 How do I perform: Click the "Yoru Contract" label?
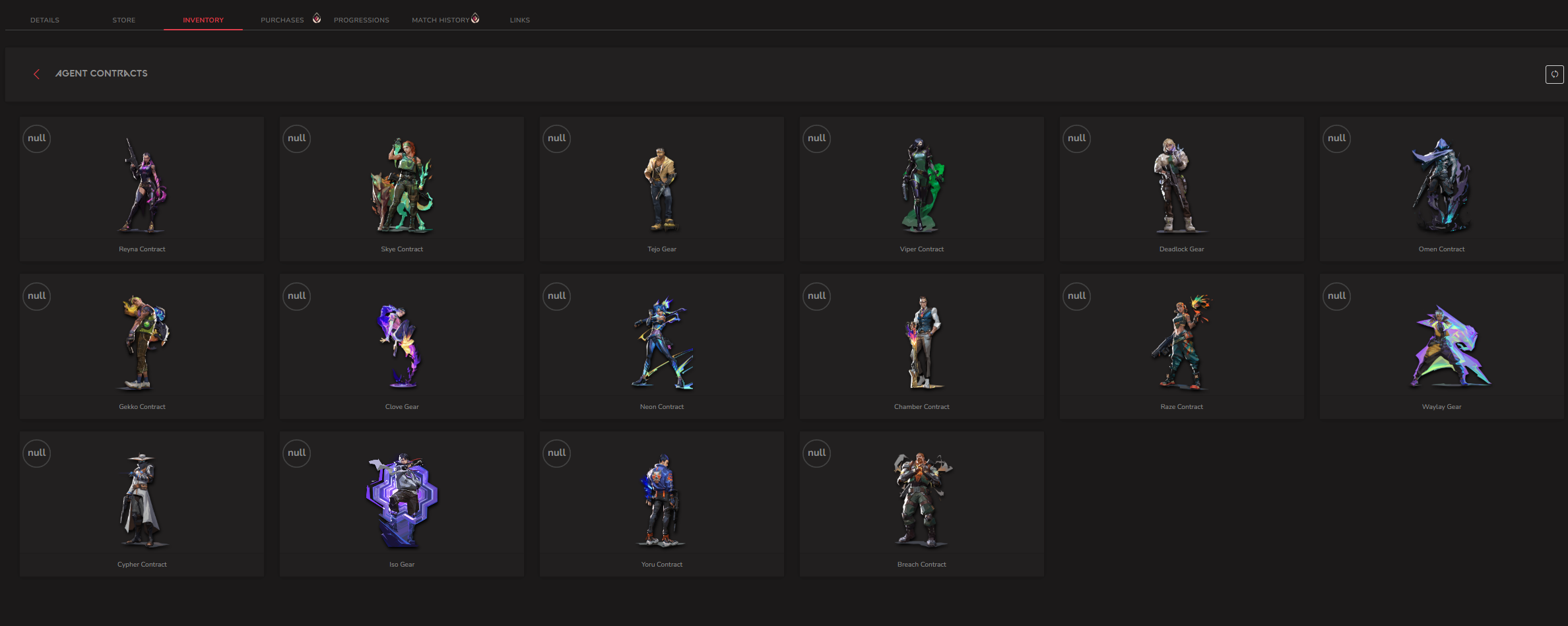pyautogui.click(x=662, y=565)
